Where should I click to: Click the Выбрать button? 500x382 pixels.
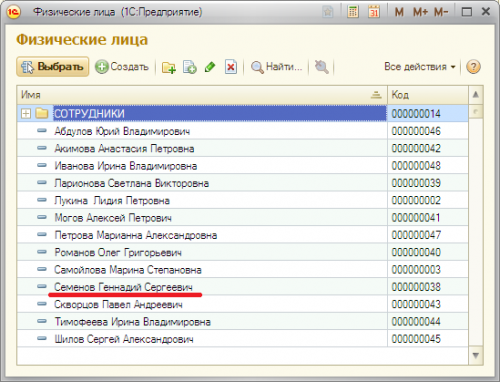coord(53,67)
